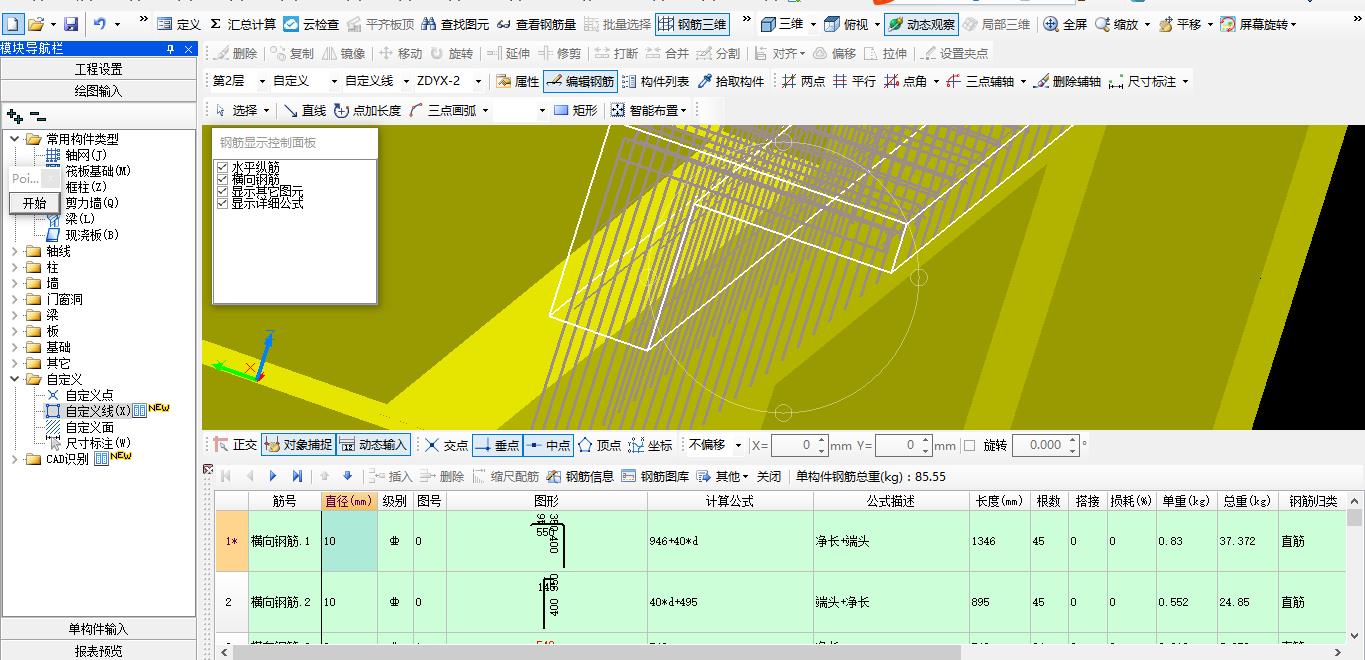
Task: Toggle 中点 midpoint snap
Action: coord(548,445)
